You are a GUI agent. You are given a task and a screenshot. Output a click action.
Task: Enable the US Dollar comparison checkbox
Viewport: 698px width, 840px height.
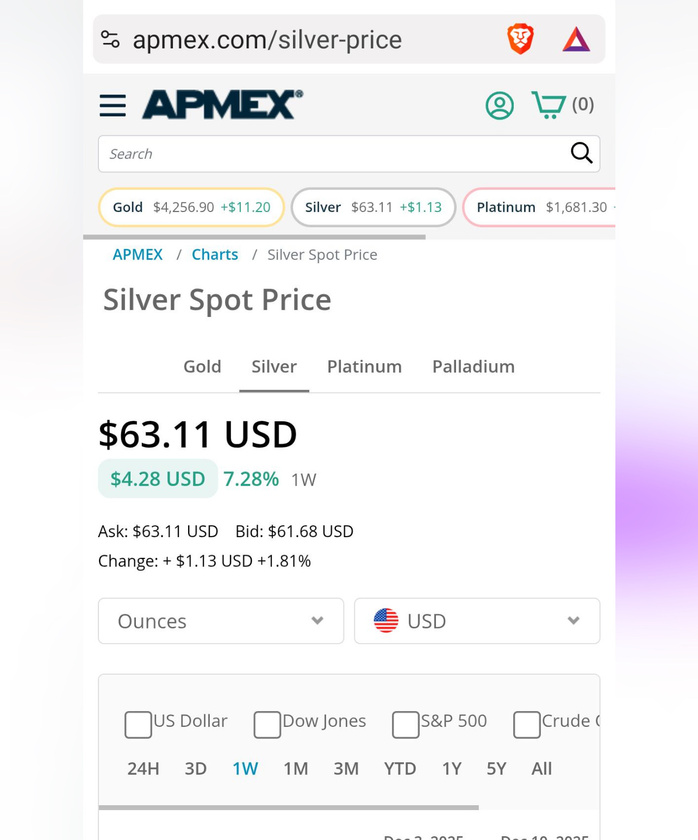point(138,724)
